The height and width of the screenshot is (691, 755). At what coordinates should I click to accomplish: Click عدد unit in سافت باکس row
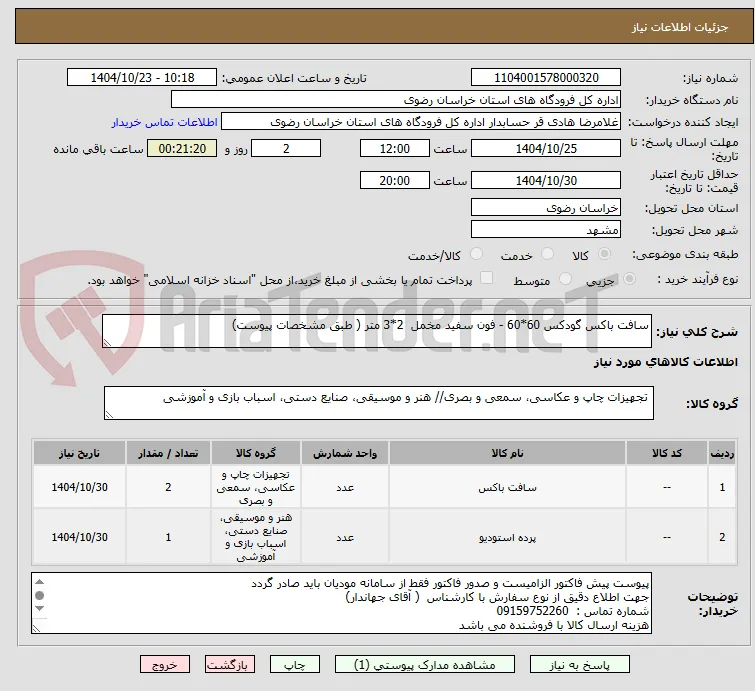345,487
